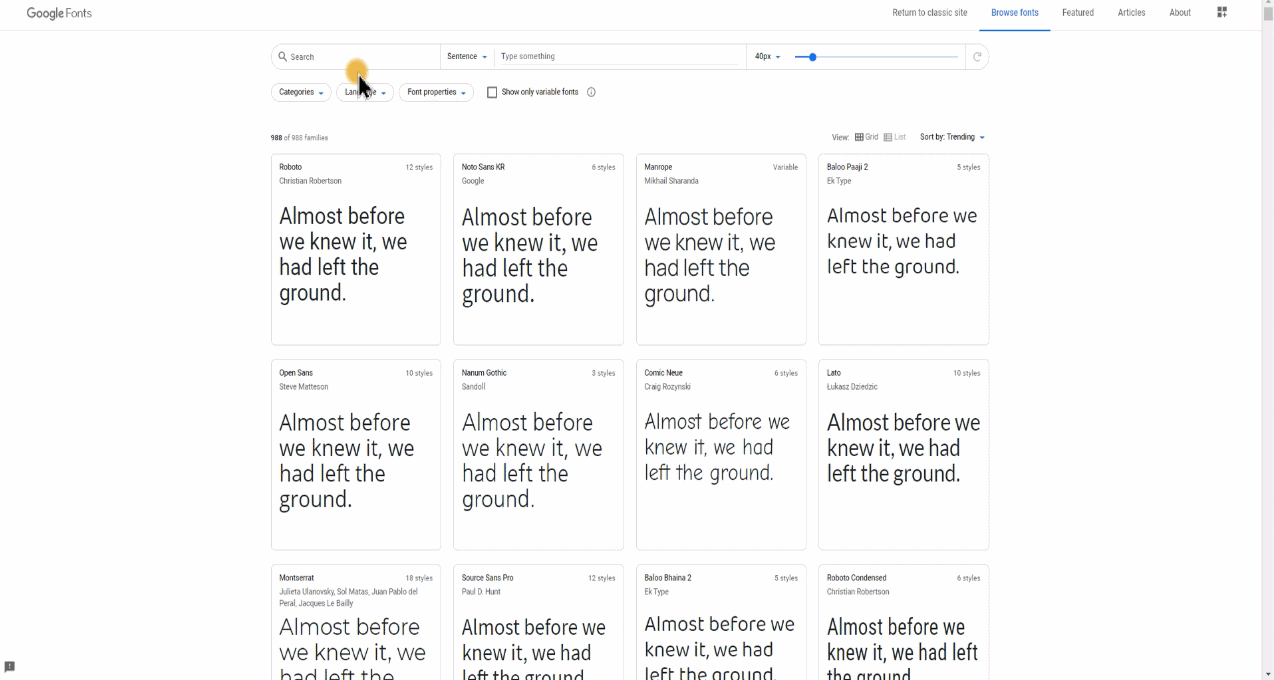Open the About tab
1274x680 pixels.
tap(1180, 13)
